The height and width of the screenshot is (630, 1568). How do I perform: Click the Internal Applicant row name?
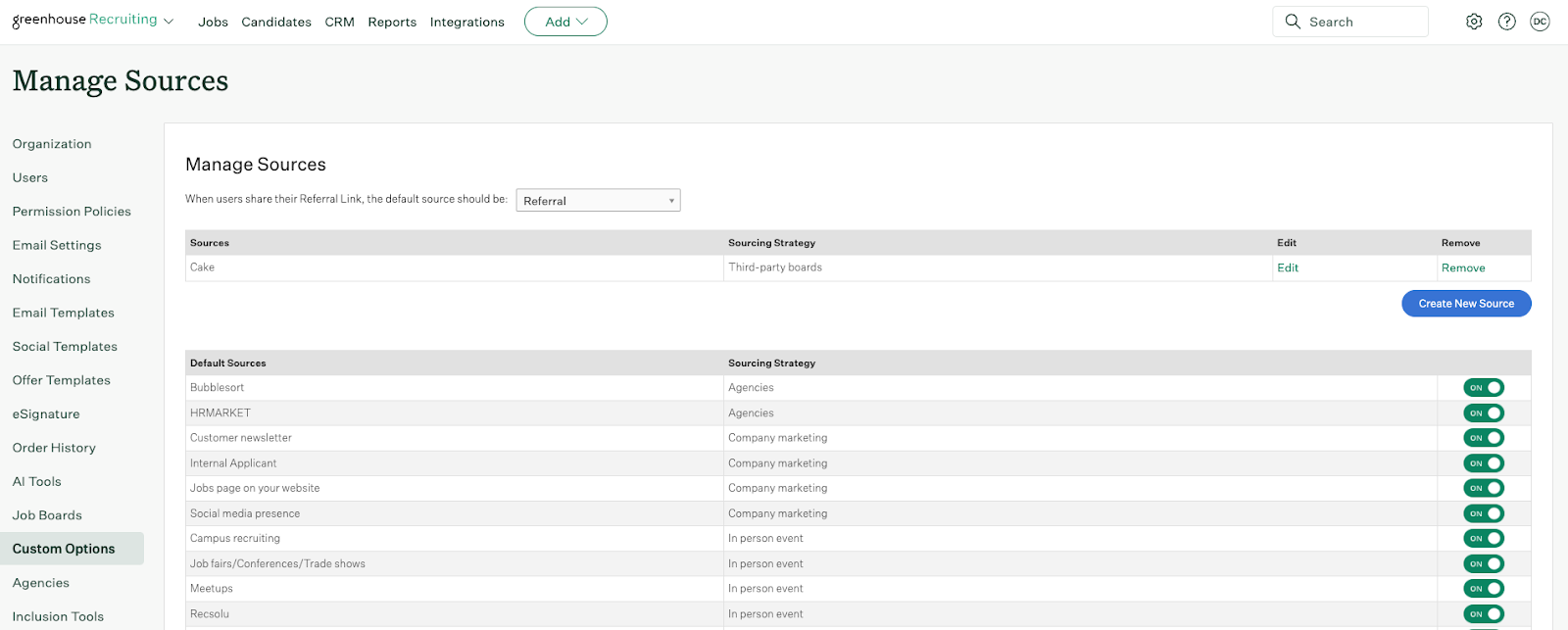click(233, 463)
